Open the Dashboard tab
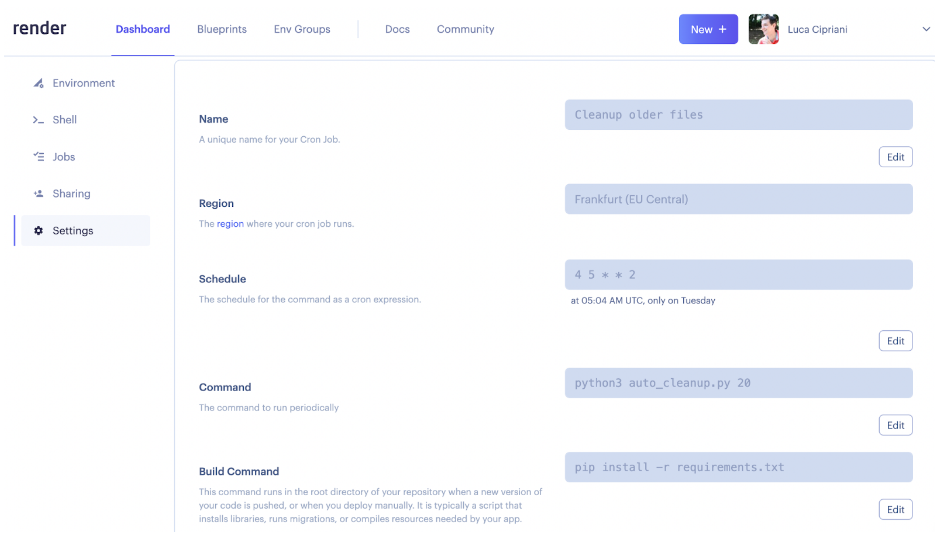 pos(143,30)
